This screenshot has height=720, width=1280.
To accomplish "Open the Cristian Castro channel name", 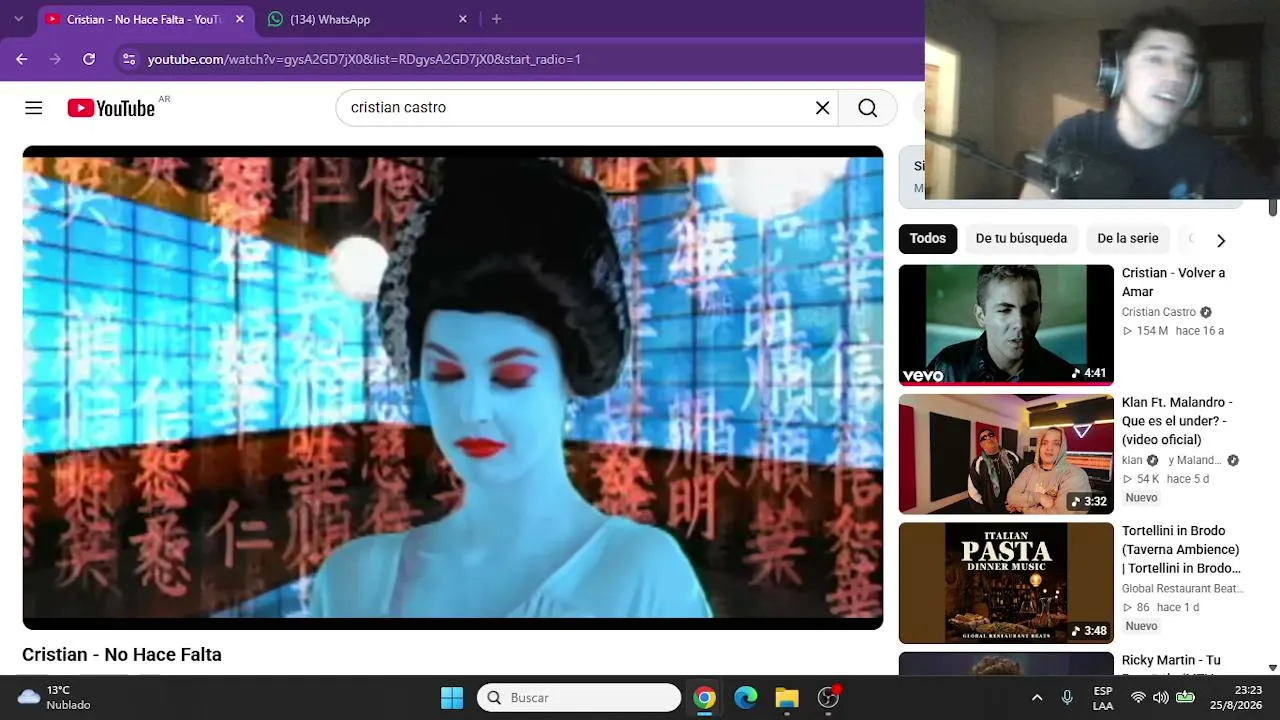I will click(x=1159, y=312).
